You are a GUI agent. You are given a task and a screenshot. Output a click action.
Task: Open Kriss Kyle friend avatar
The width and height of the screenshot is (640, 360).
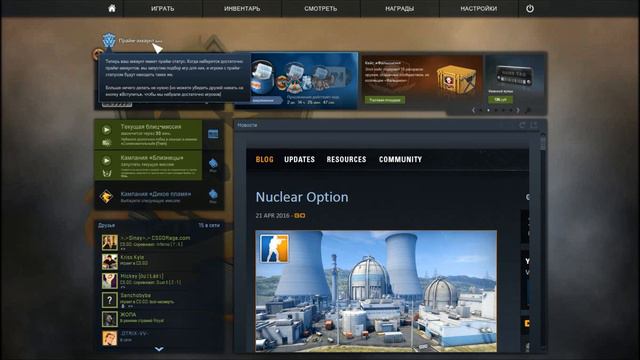coord(109,262)
